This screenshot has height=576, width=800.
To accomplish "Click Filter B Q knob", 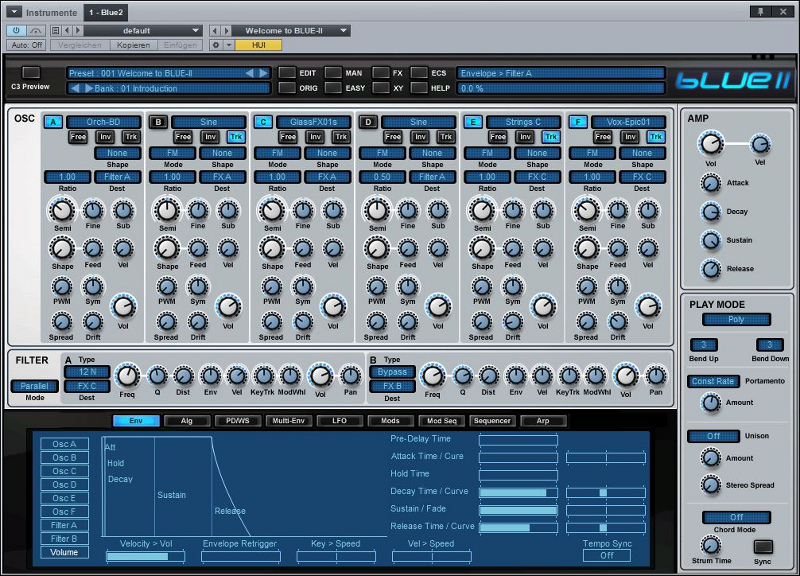I will [x=462, y=377].
